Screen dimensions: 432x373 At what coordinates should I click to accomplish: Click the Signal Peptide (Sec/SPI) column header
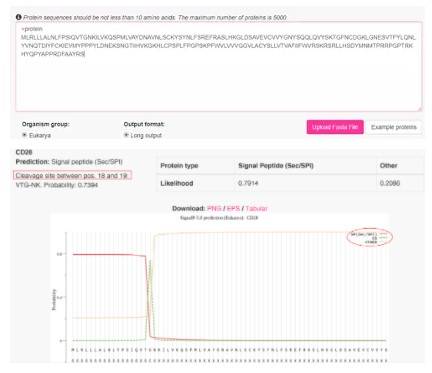coord(276,166)
